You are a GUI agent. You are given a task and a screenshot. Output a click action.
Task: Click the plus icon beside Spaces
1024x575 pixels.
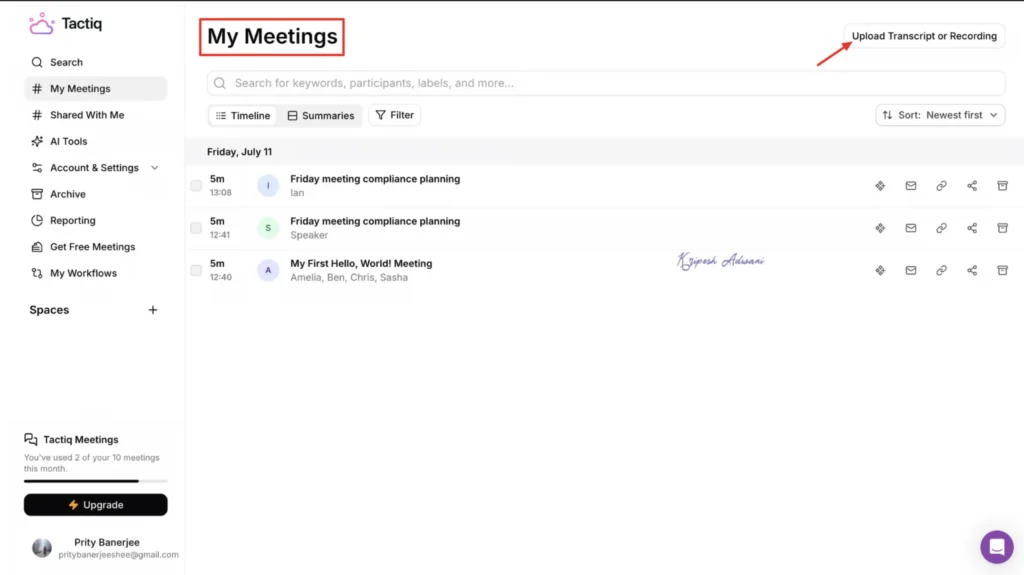coord(153,310)
